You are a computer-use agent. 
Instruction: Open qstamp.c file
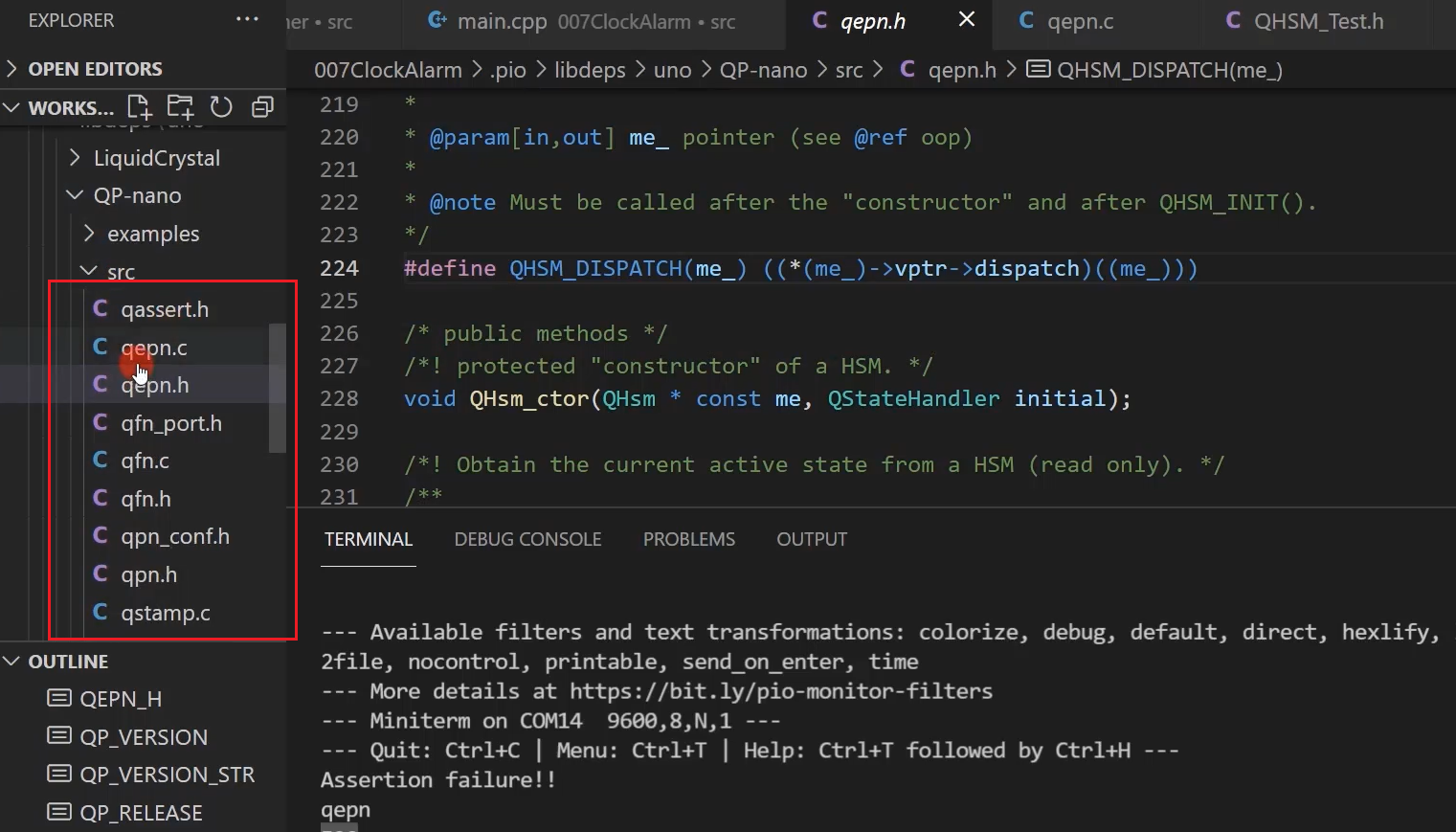point(165,613)
